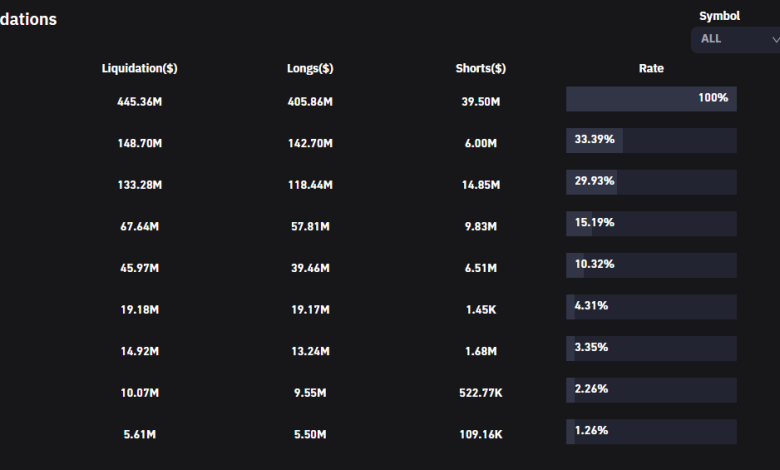Select the 15.19% rate progress bar
780x470 pixels.
651,223
